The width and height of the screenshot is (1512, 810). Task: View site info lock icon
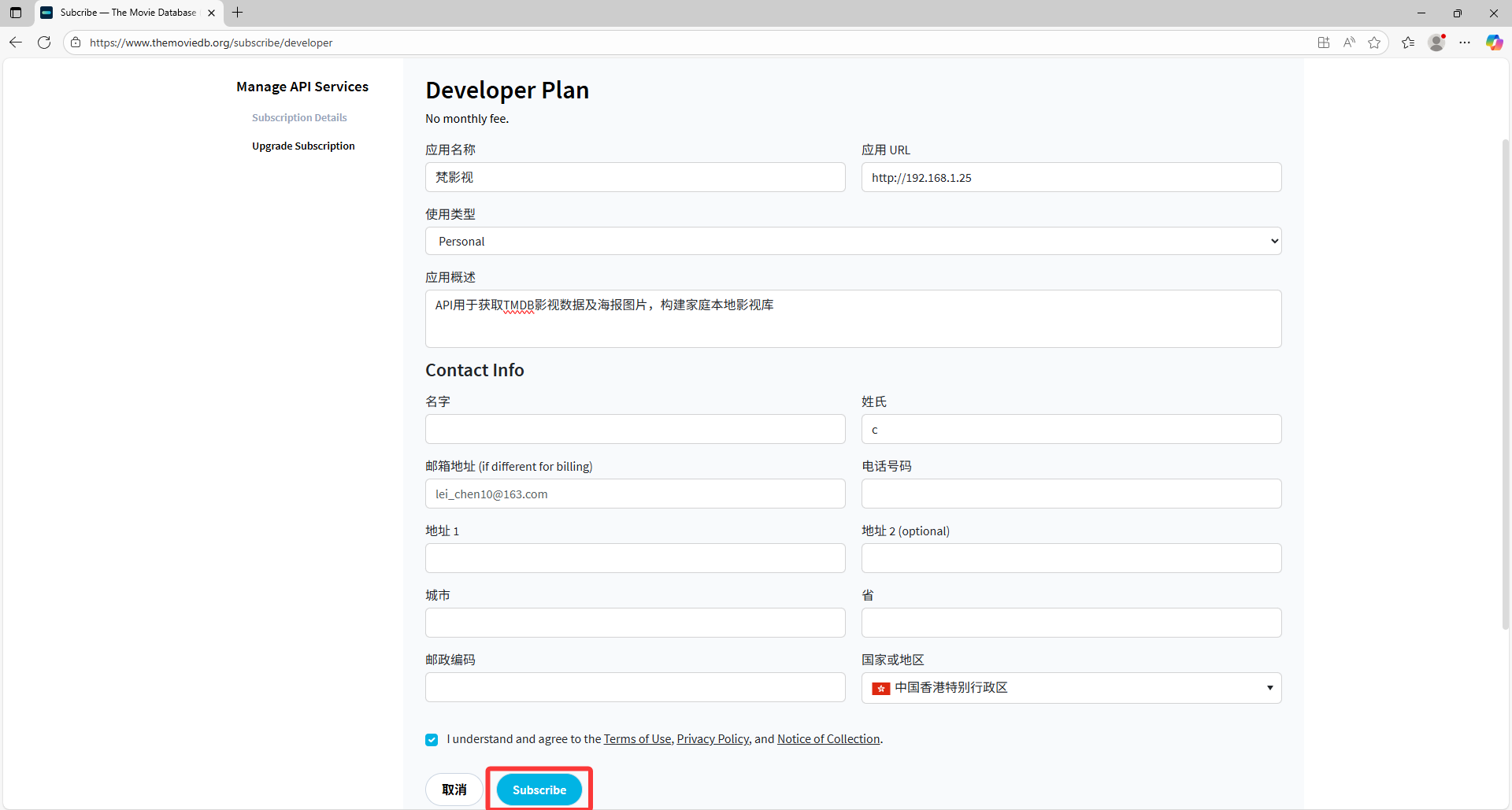pos(76,43)
